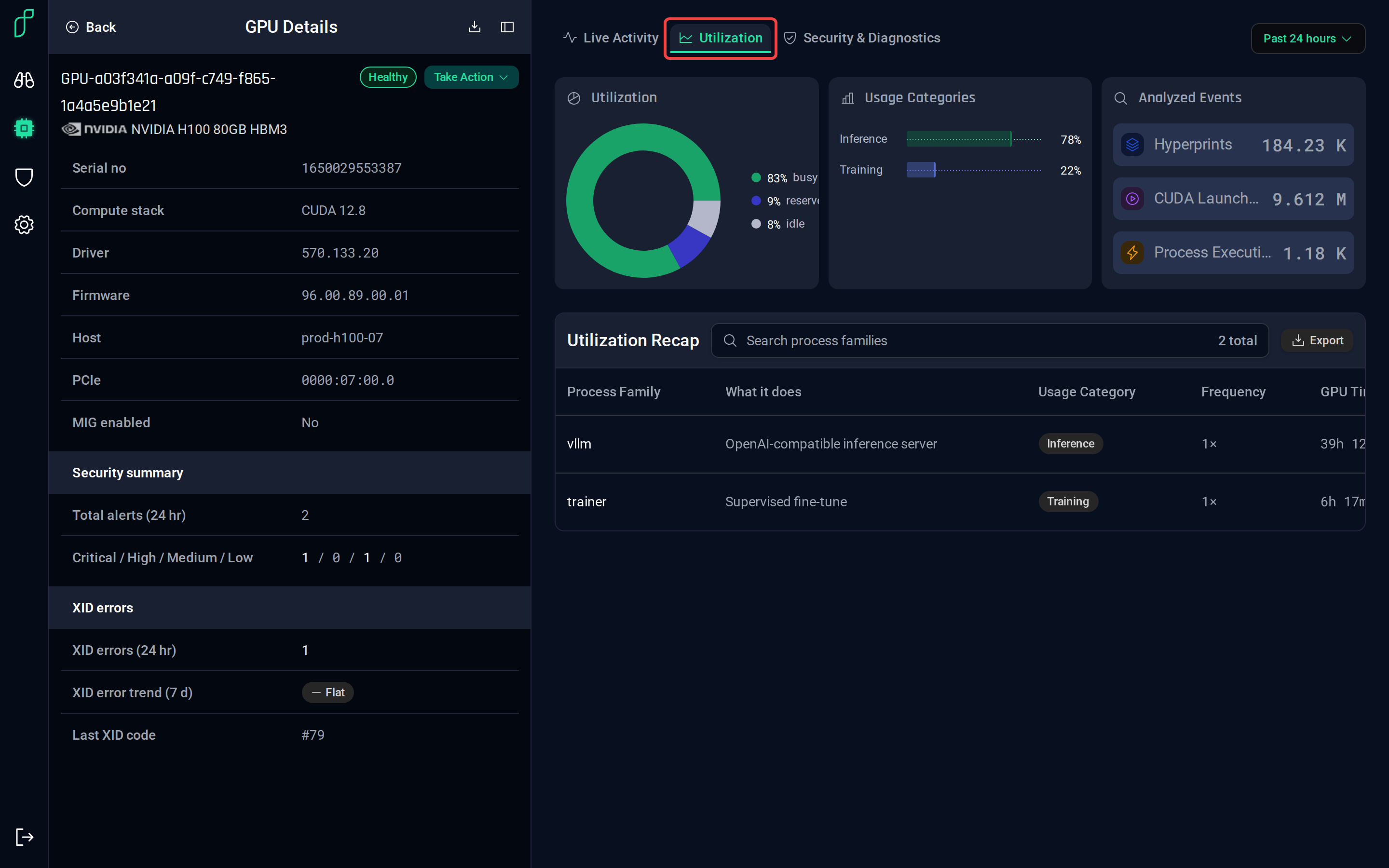Open the Past 24 hours time range dropdown

coord(1307,39)
